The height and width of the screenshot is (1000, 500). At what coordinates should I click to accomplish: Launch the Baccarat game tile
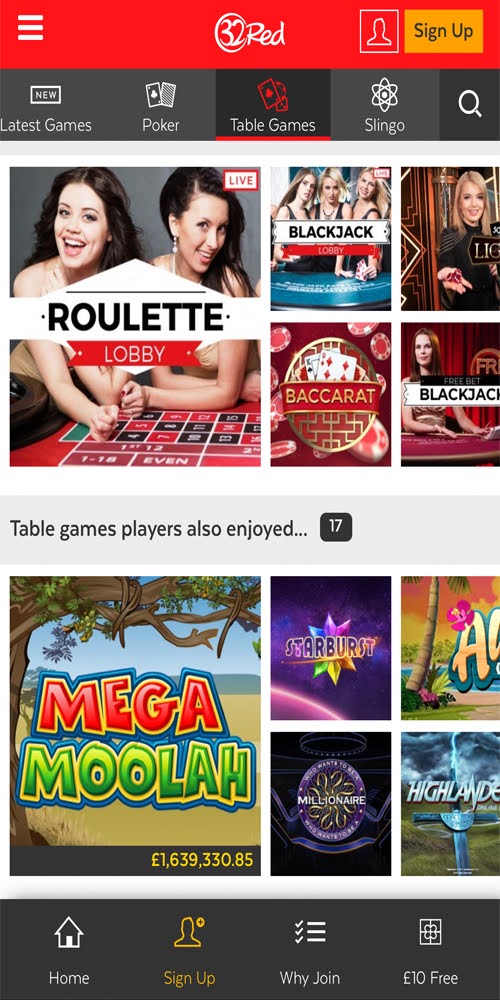(330, 395)
